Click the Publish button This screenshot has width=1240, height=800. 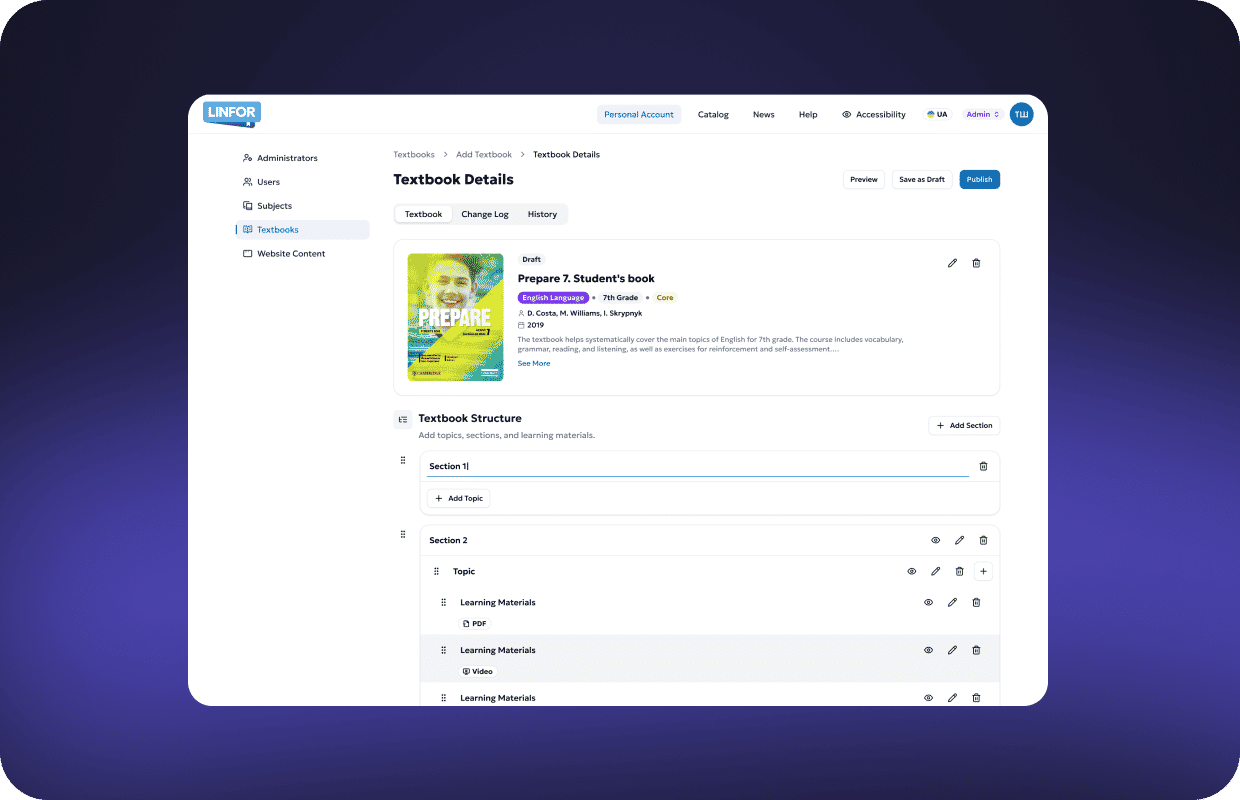(x=980, y=180)
